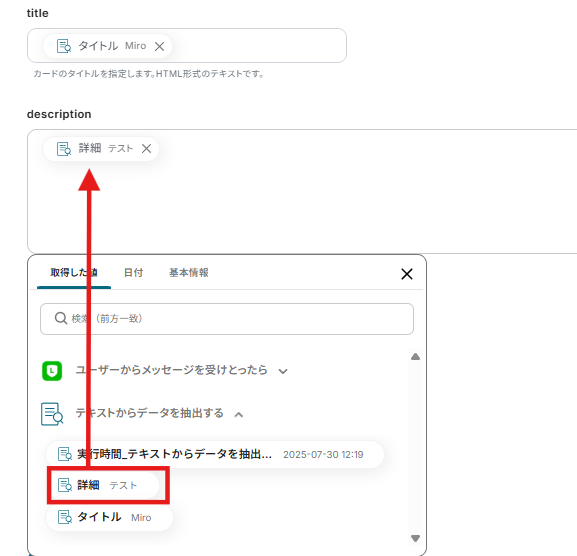Click the scroll down arrow in popup
The image size is (577, 556).
[415, 538]
